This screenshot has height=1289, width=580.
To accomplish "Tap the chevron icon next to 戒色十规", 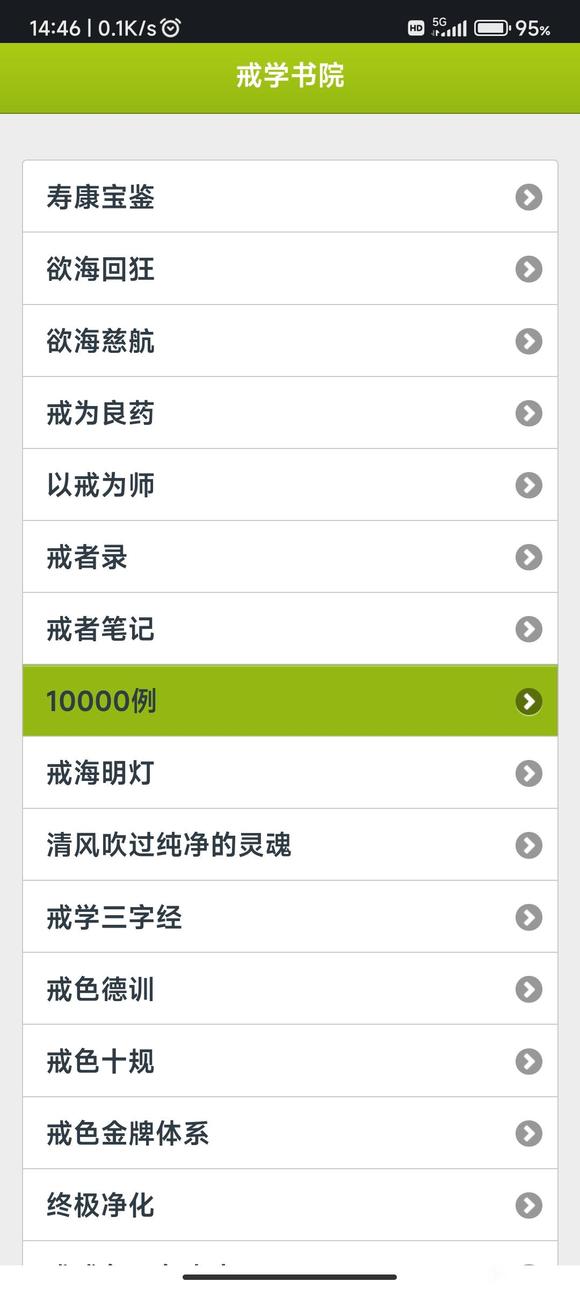I will 528,1061.
